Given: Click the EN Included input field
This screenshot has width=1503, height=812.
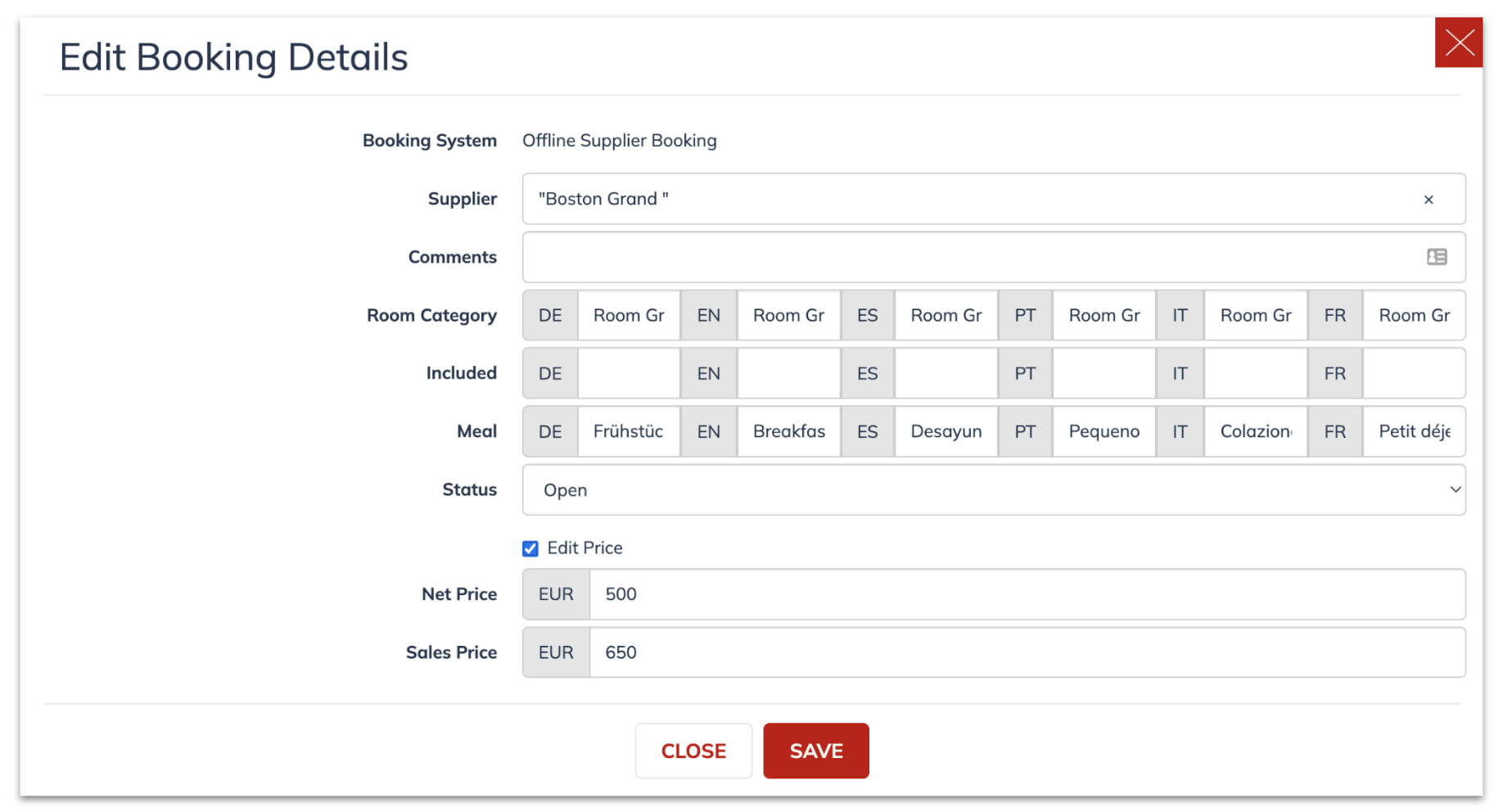Looking at the screenshot, I should pyautogui.click(x=788, y=373).
